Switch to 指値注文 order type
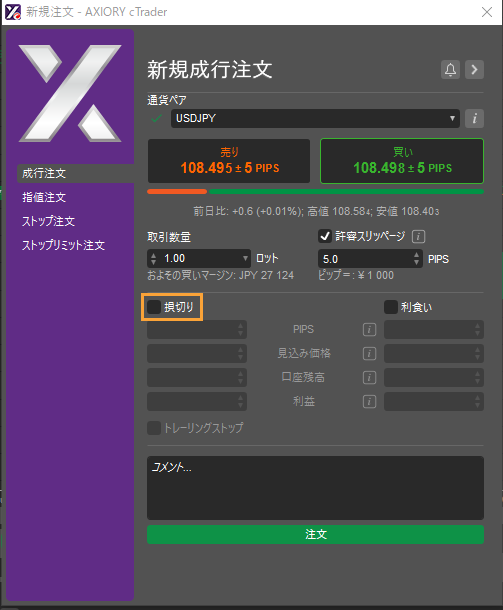503x610 pixels. pos(44,197)
